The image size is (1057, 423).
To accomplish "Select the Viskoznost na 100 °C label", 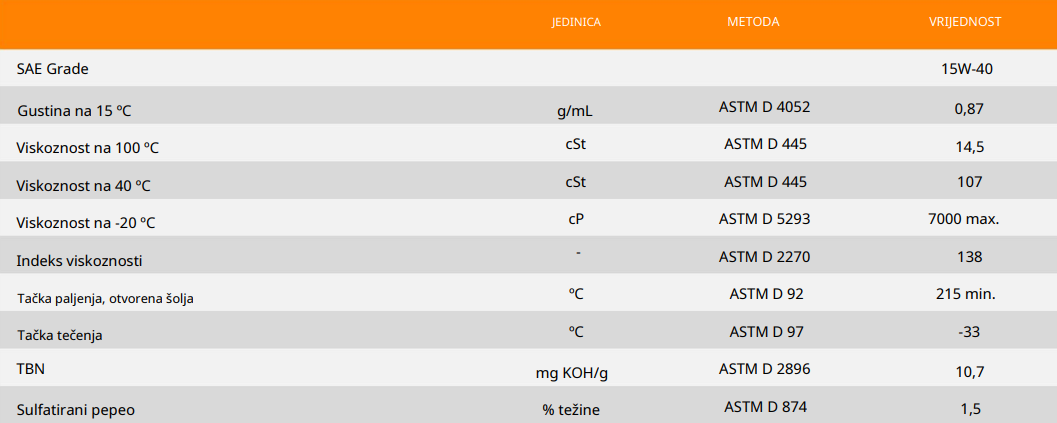I will [88, 148].
